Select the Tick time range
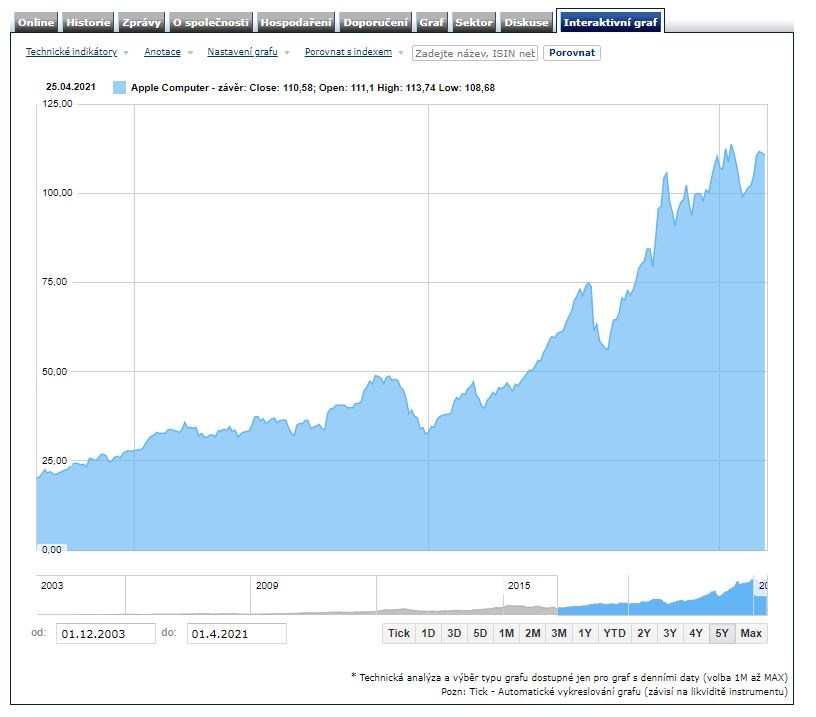This screenshot has height=717, width=816. pyautogui.click(x=399, y=633)
